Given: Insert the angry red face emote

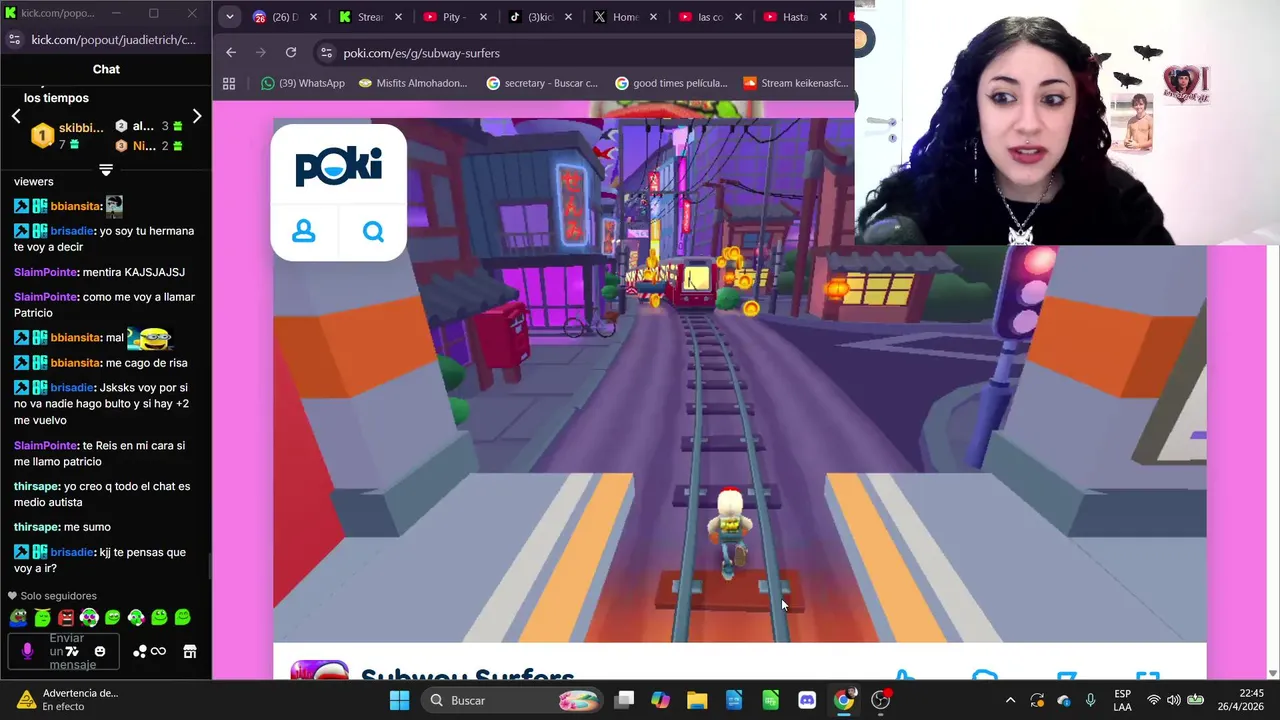Looking at the screenshot, I should click(x=66, y=618).
